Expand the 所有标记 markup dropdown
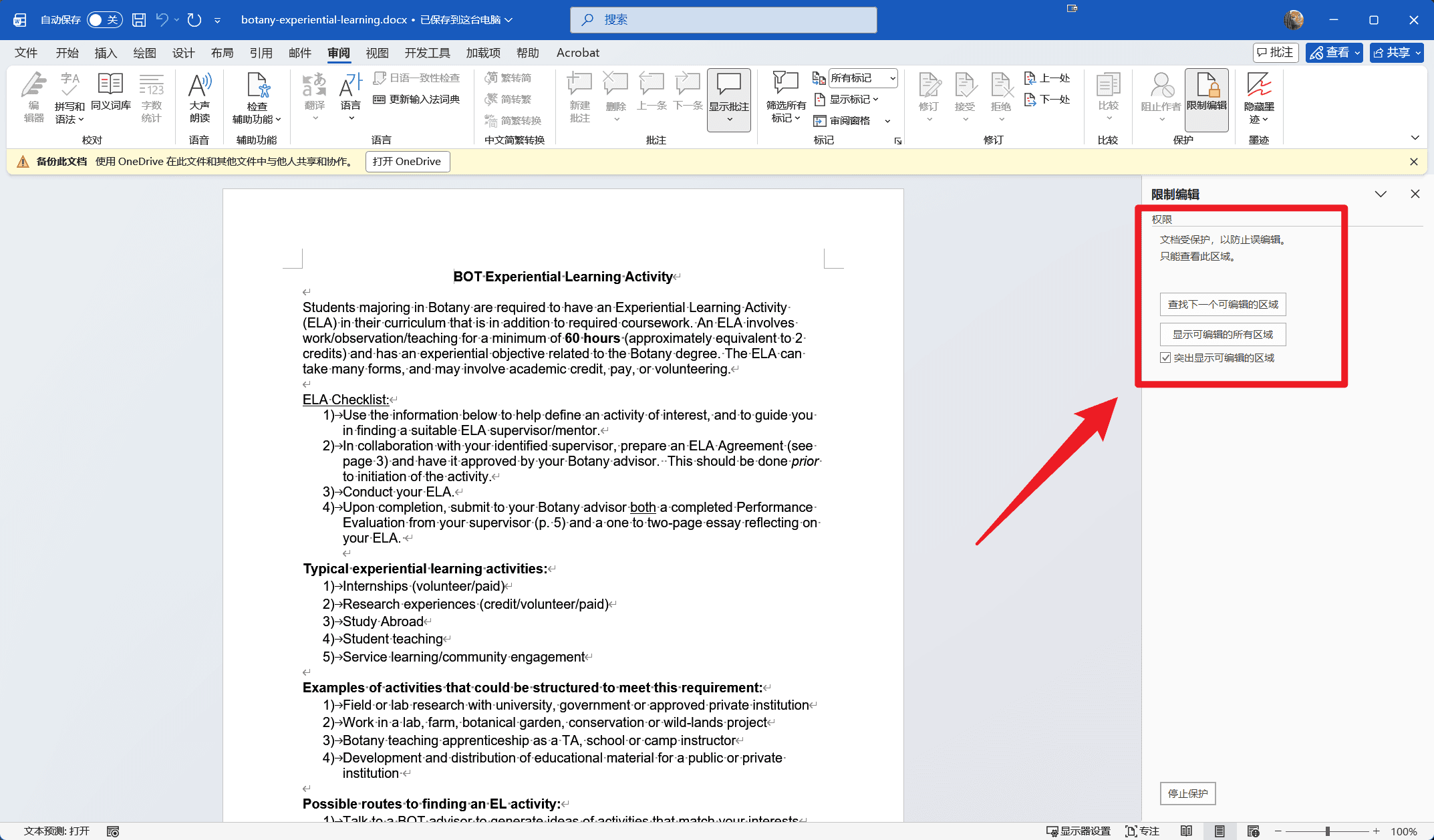The image size is (1434, 840). pyautogui.click(x=892, y=78)
